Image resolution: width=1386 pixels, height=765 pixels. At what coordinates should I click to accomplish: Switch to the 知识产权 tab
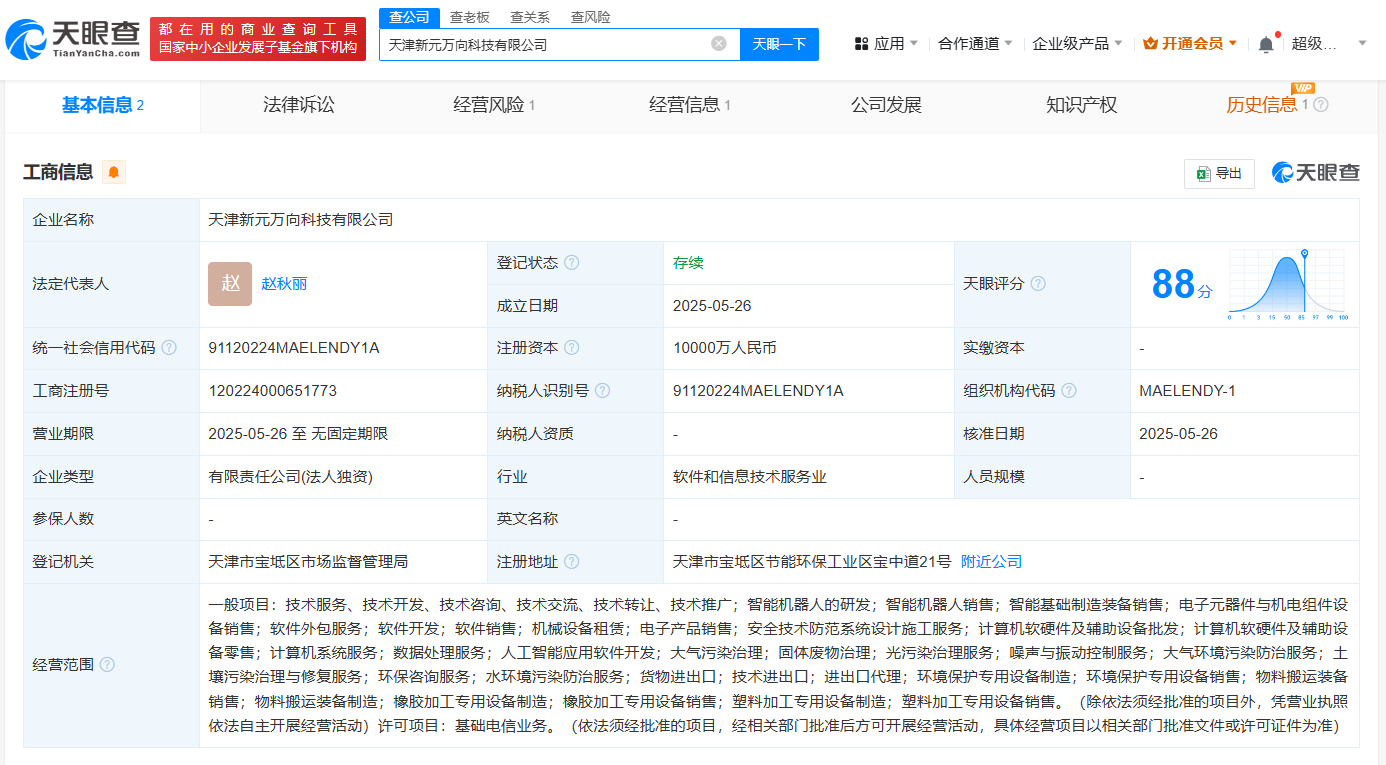point(1081,105)
